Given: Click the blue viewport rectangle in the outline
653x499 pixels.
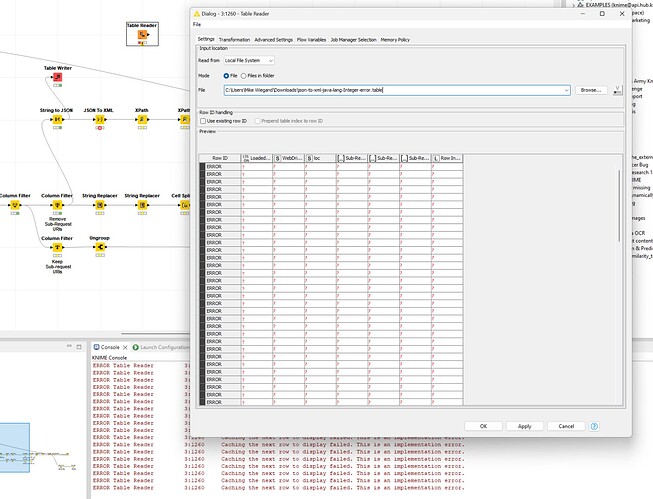Looking at the screenshot, I should (15, 447).
